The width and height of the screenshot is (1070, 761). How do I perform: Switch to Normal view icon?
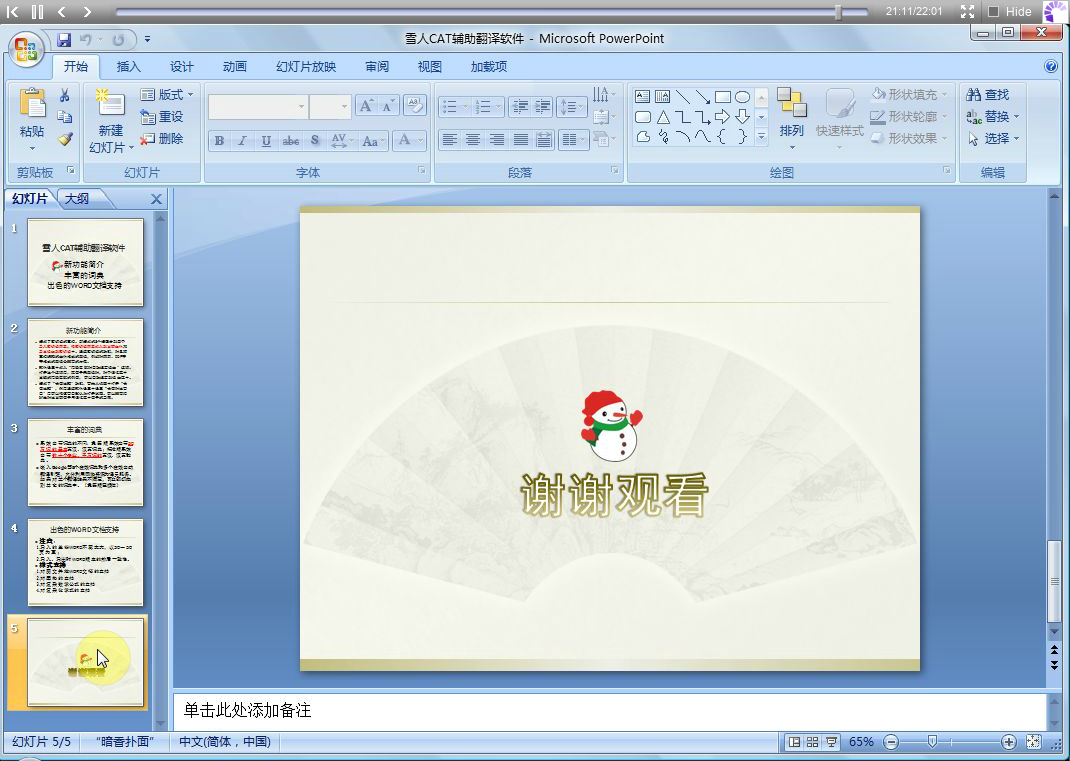(794, 742)
